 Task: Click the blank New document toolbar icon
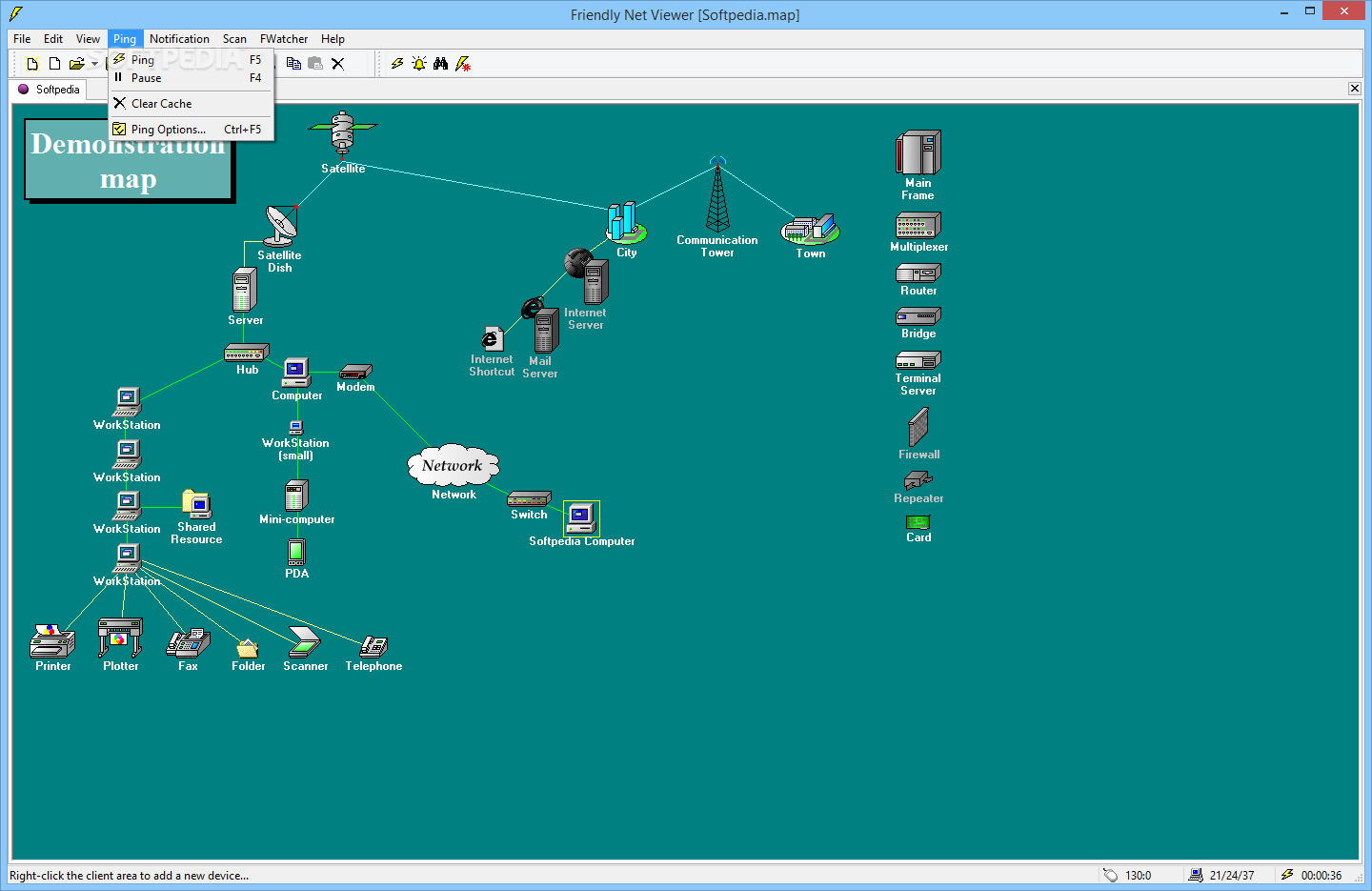pos(54,64)
